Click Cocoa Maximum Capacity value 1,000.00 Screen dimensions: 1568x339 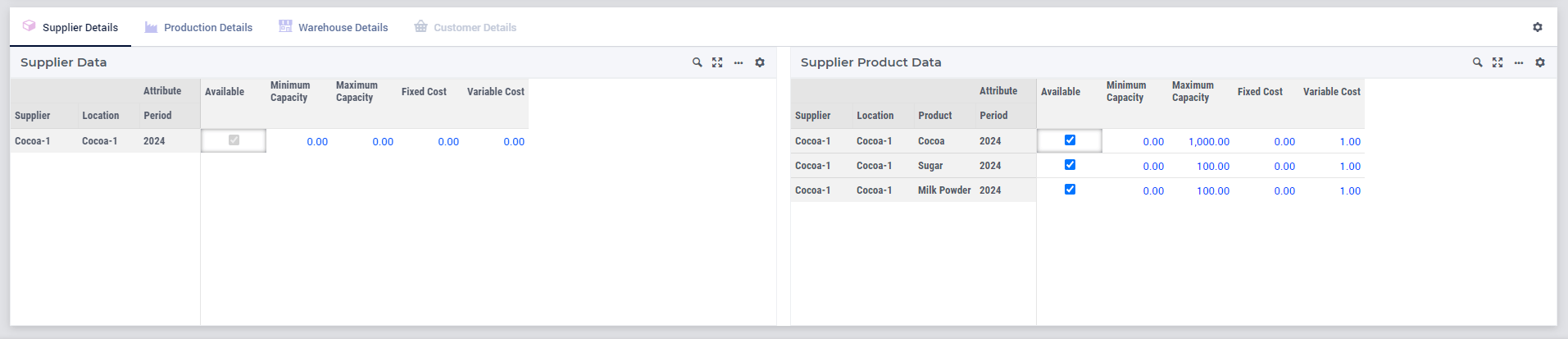[x=1208, y=142]
